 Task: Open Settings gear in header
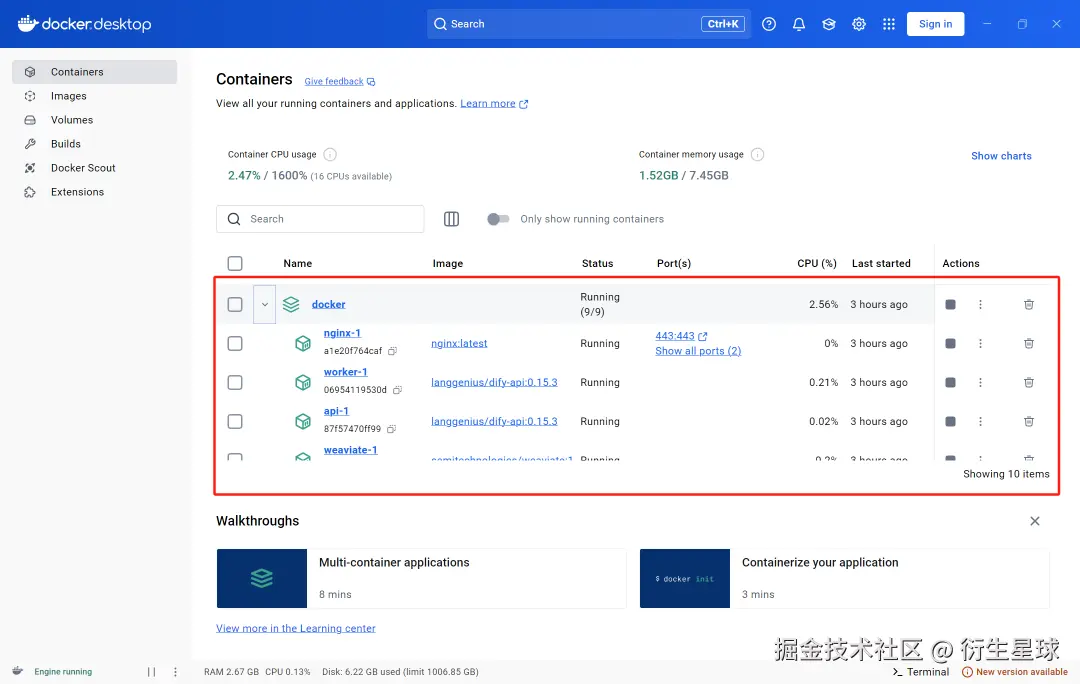pos(859,24)
